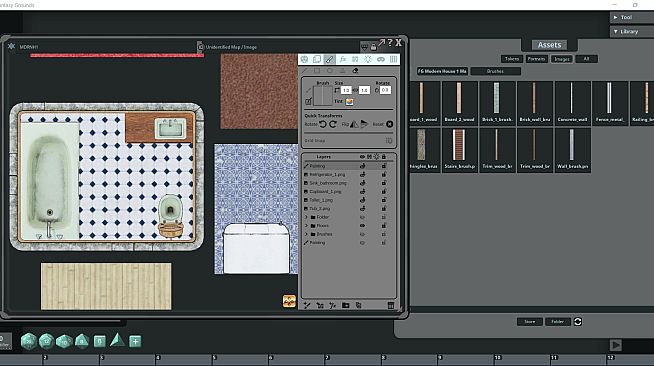
Task: Rotate brush clockwise in Quick Transforms
Action: point(333,124)
